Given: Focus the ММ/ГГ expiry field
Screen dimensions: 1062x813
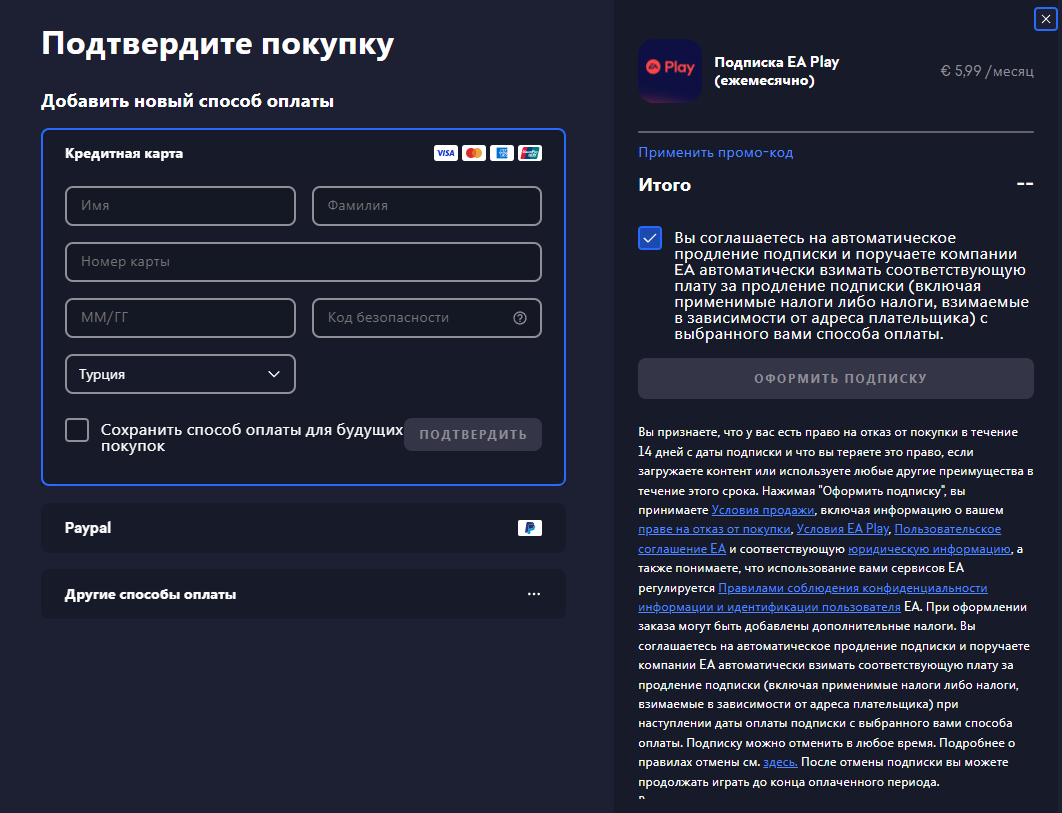Looking at the screenshot, I should click(x=180, y=318).
